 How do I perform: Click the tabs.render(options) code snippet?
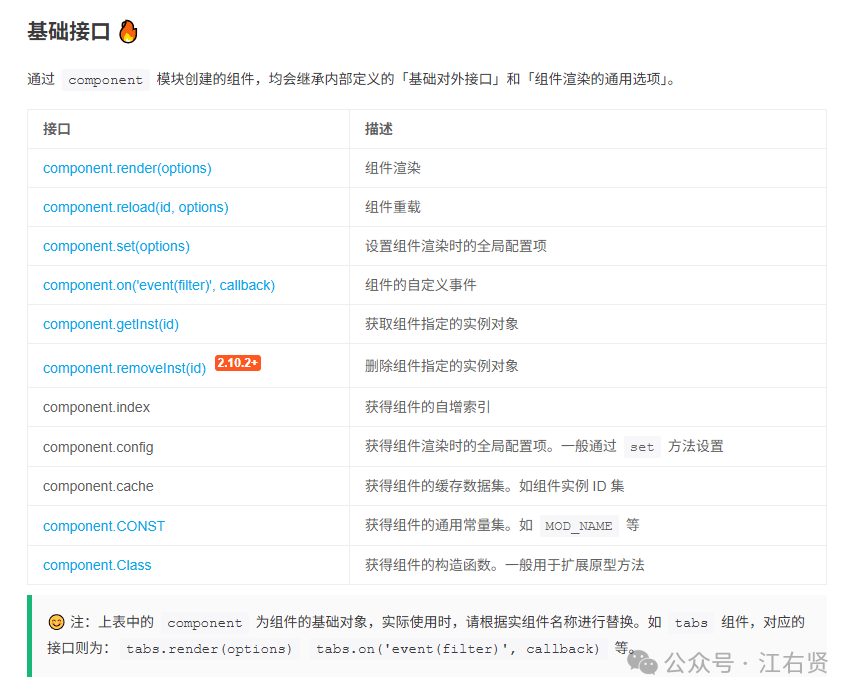coord(209,649)
